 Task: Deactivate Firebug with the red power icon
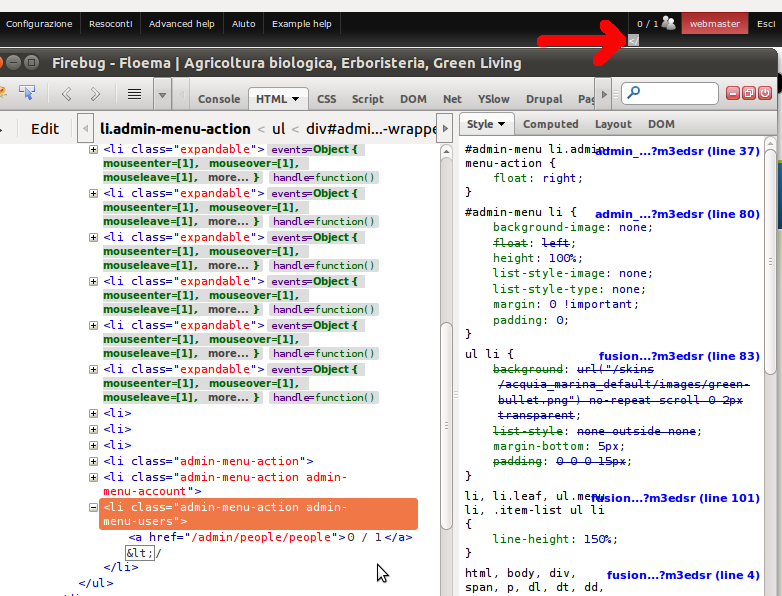(x=765, y=93)
